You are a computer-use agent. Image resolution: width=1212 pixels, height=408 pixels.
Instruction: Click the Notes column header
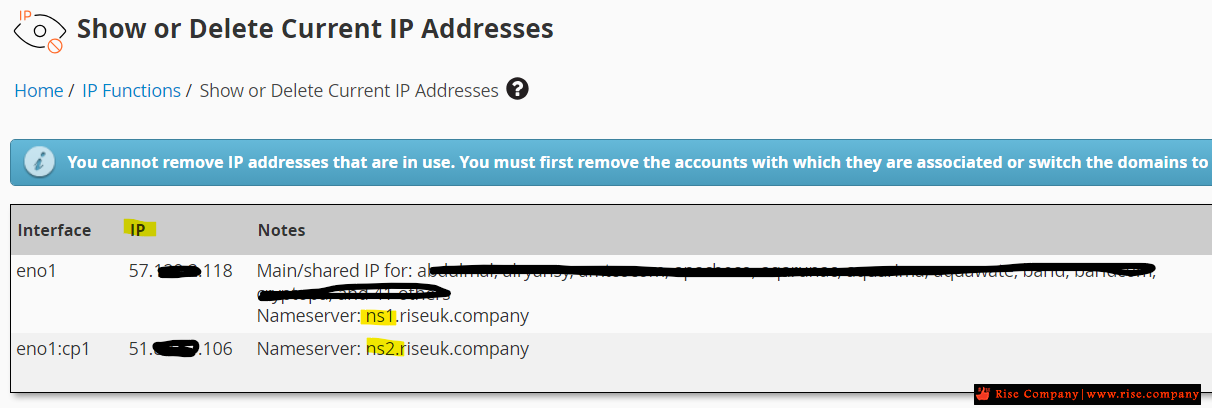click(x=281, y=230)
